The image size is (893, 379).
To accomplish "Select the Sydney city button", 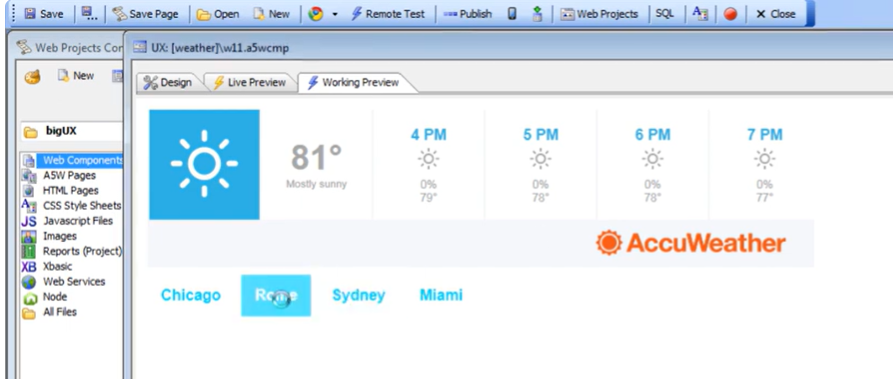I will tap(359, 295).
